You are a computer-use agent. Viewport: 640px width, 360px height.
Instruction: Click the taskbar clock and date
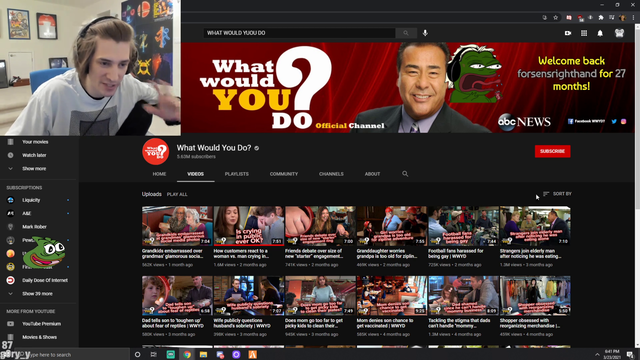pyautogui.click(x=612, y=354)
